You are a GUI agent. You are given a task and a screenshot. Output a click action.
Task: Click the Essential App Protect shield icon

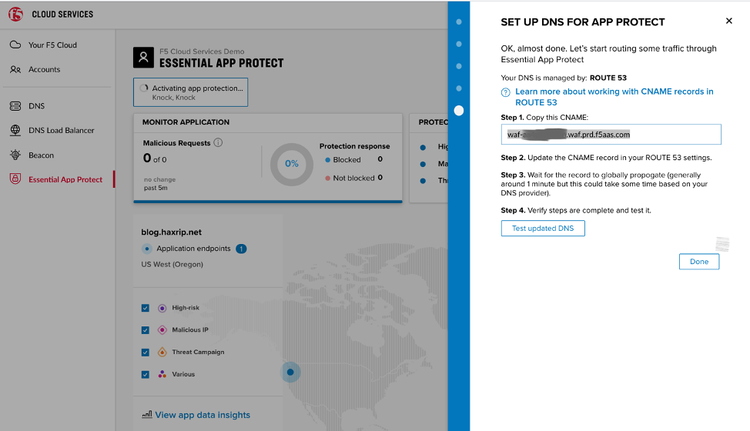[x=15, y=179]
